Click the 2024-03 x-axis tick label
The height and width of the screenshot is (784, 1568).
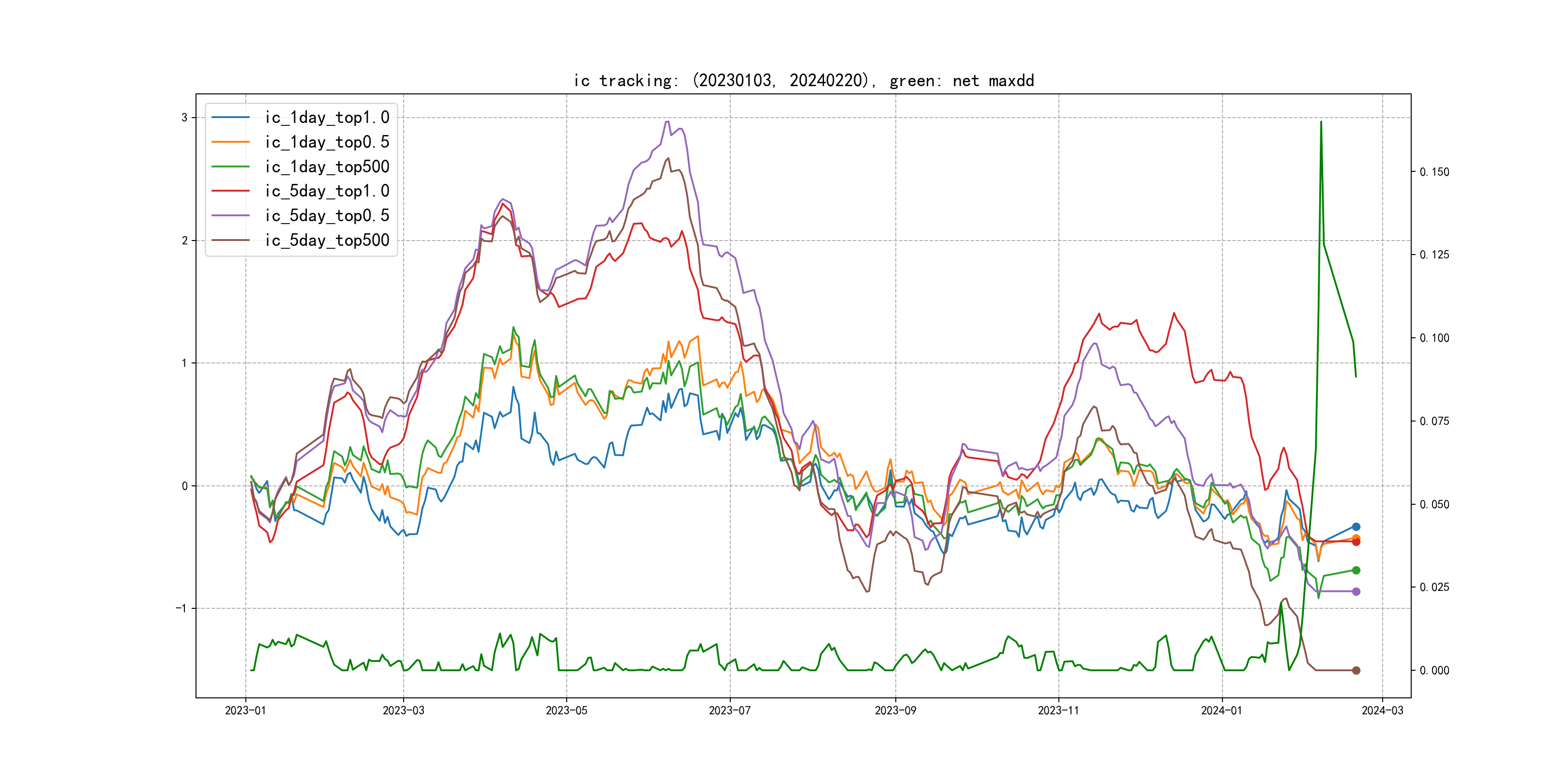1382,710
